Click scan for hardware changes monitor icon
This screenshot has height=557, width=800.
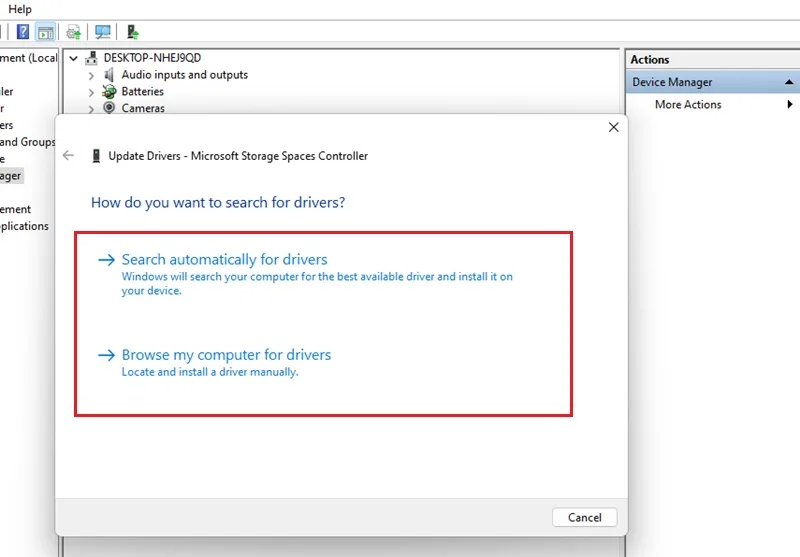tap(103, 32)
